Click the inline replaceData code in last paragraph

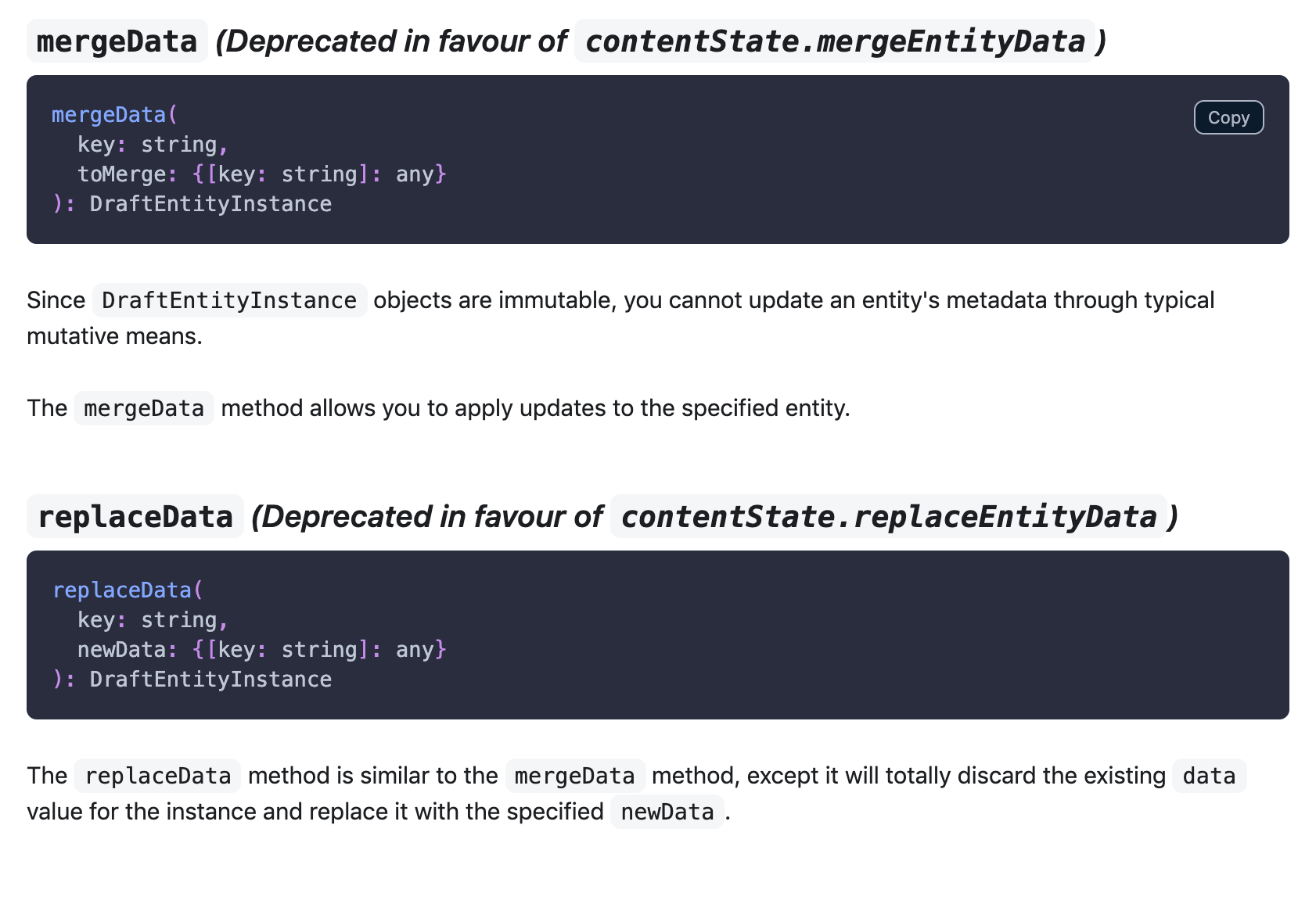(x=157, y=776)
